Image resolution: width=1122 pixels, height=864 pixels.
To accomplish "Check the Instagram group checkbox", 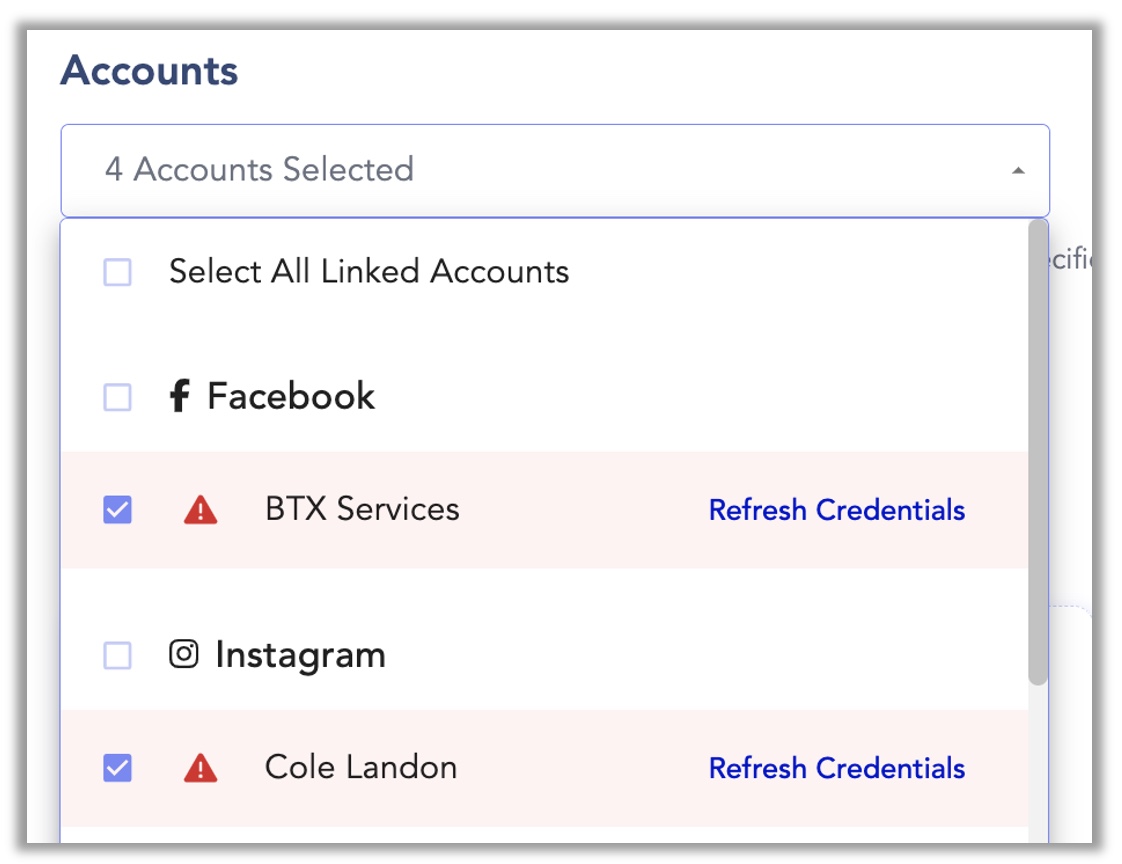I will point(117,655).
